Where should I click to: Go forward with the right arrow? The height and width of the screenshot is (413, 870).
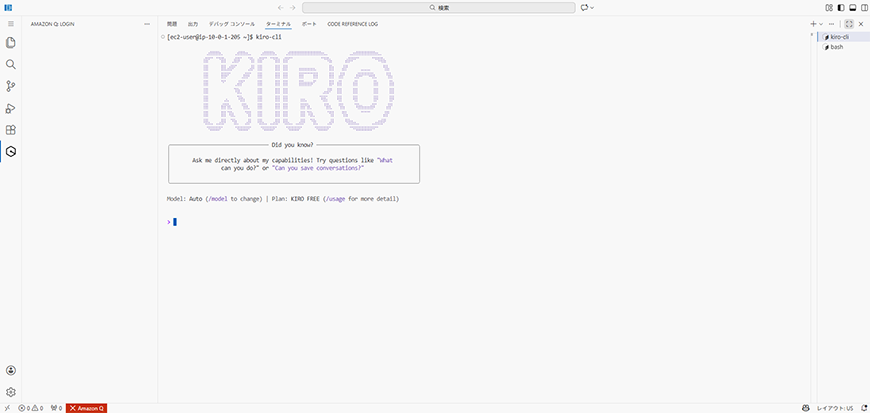292,8
